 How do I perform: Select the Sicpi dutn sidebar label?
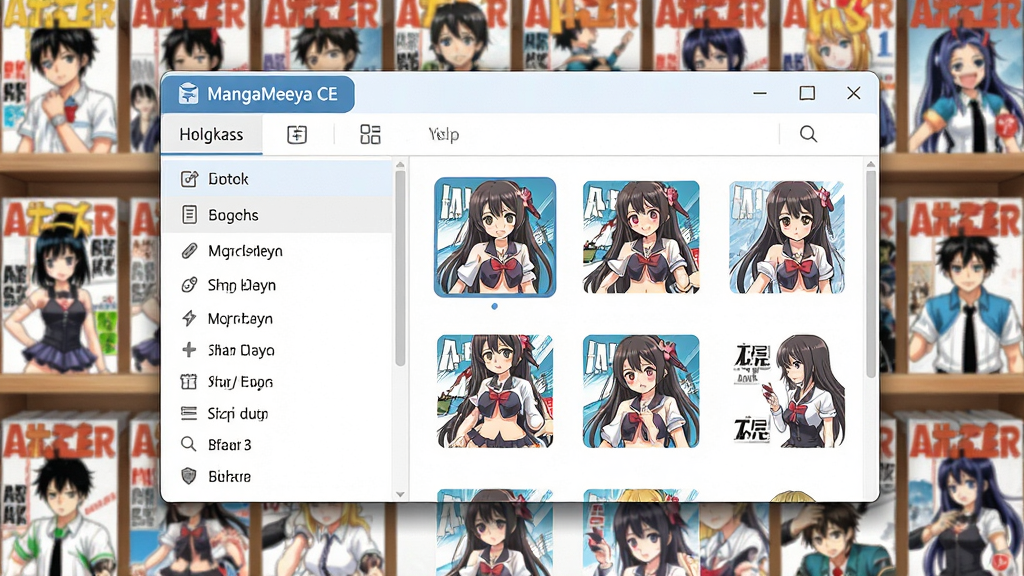[238, 414]
